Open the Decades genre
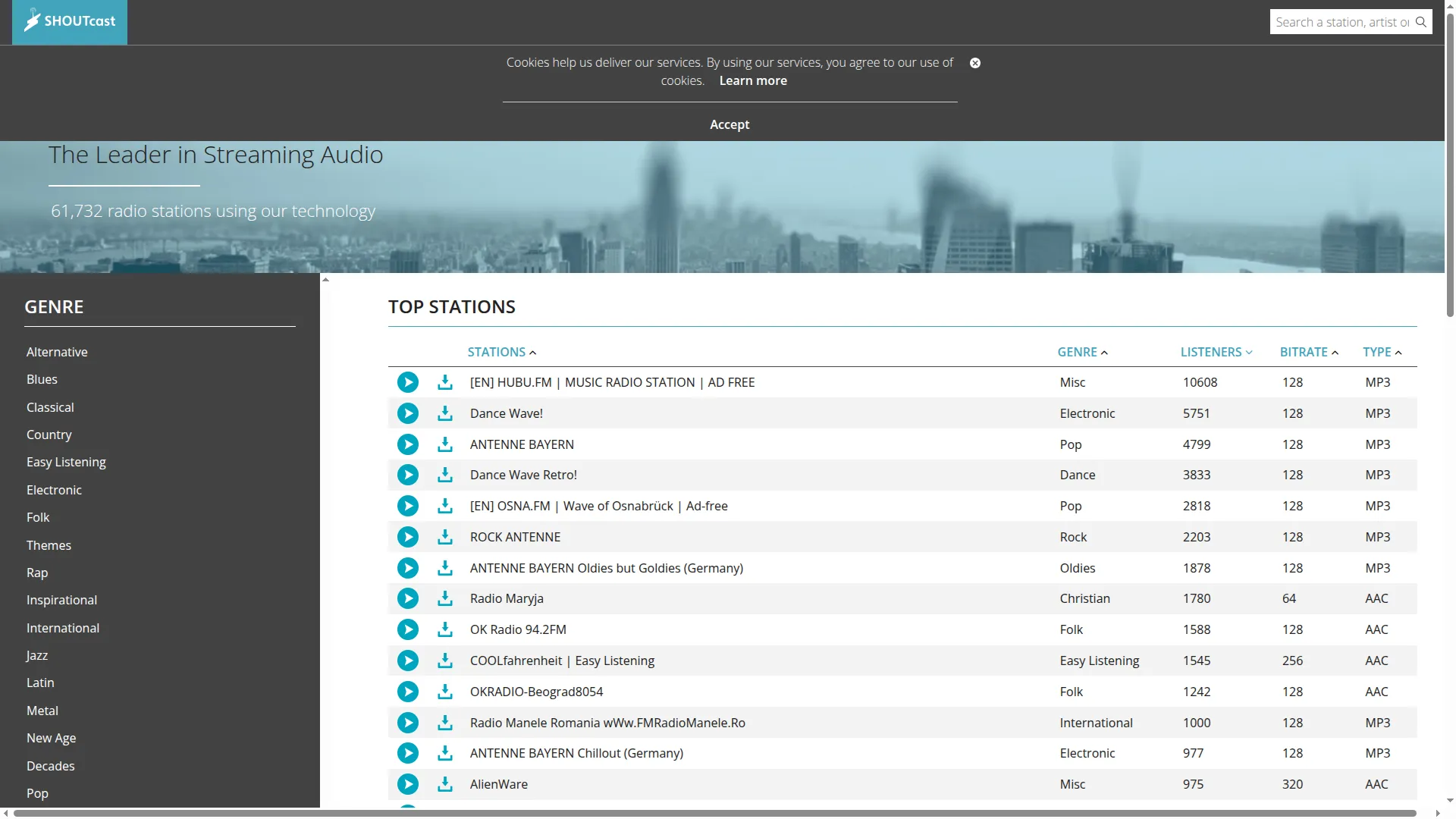Screen dimensions: 1456x819 [50, 766]
